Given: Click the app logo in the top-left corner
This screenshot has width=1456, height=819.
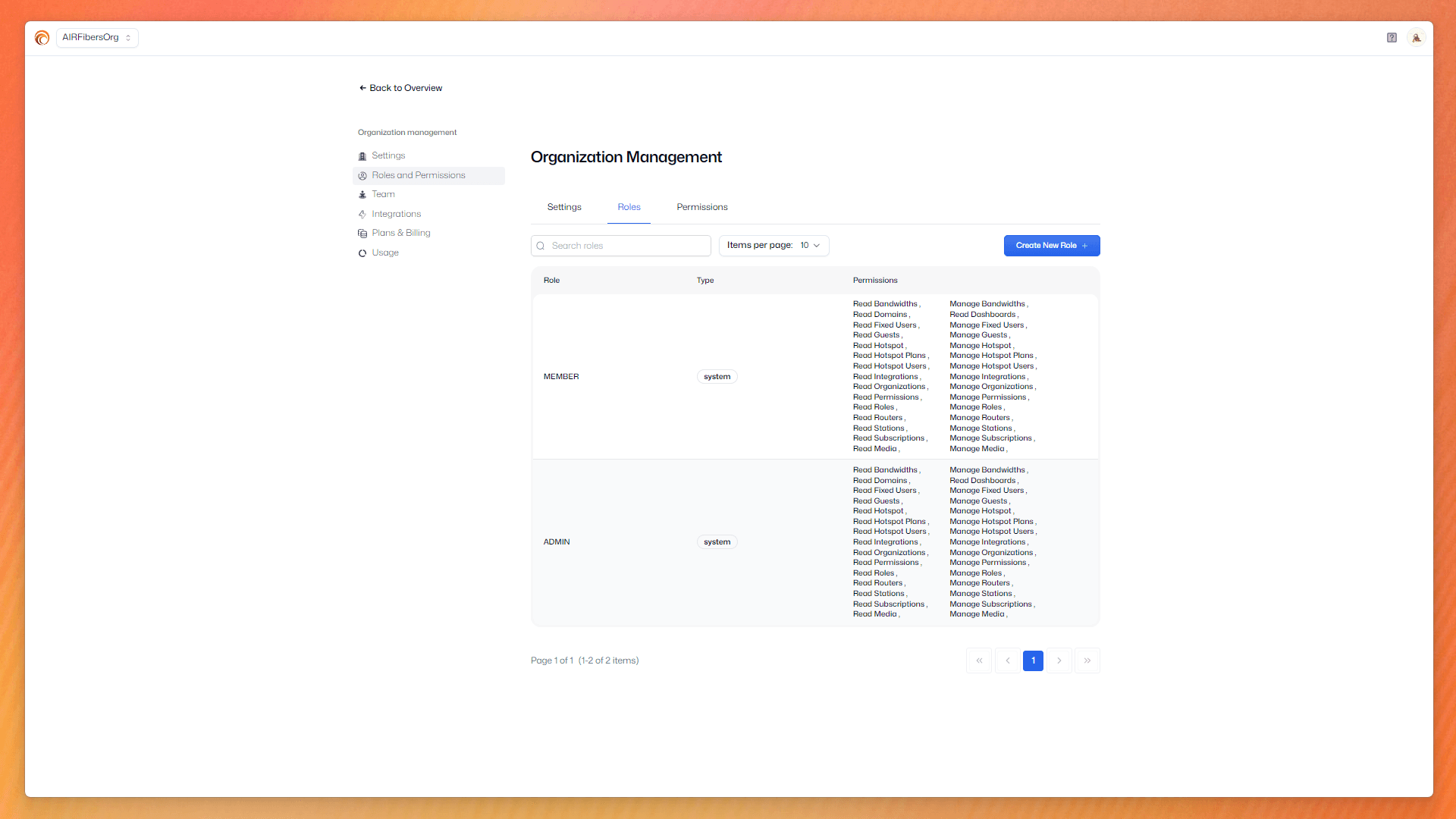Looking at the screenshot, I should [x=42, y=37].
